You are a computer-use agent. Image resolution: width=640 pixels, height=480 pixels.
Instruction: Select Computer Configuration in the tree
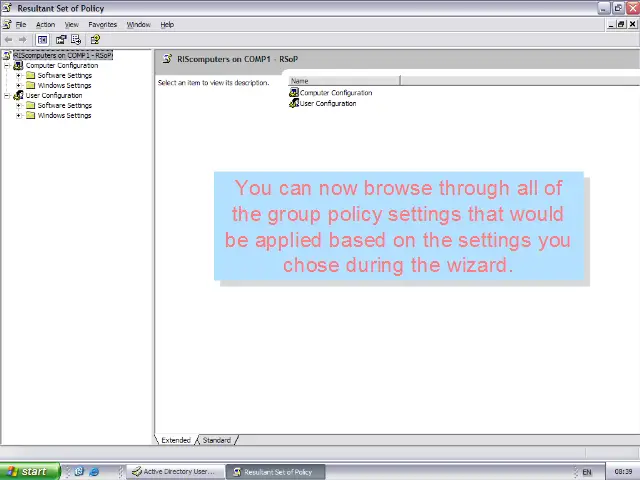62,65
